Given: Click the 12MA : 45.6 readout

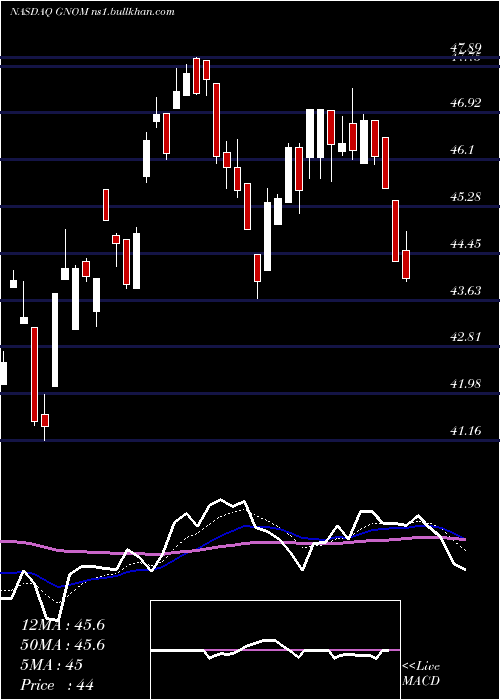Looking at the screenshot, I should (x=62, y=625).
